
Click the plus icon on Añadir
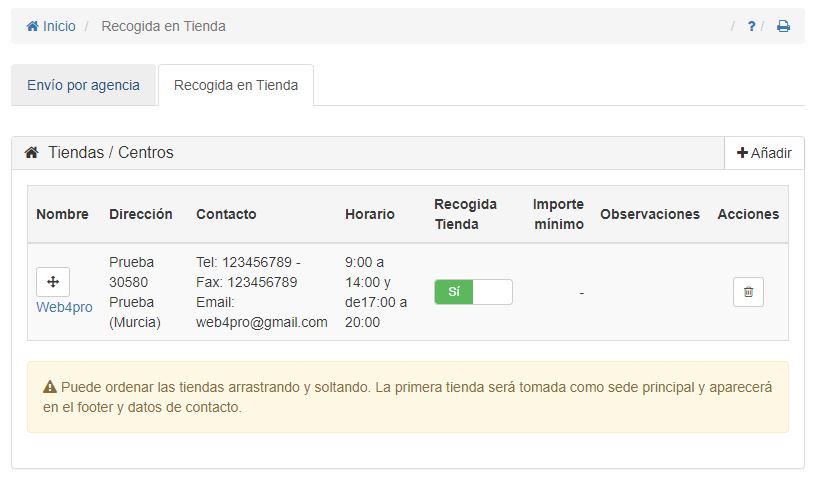742,153
